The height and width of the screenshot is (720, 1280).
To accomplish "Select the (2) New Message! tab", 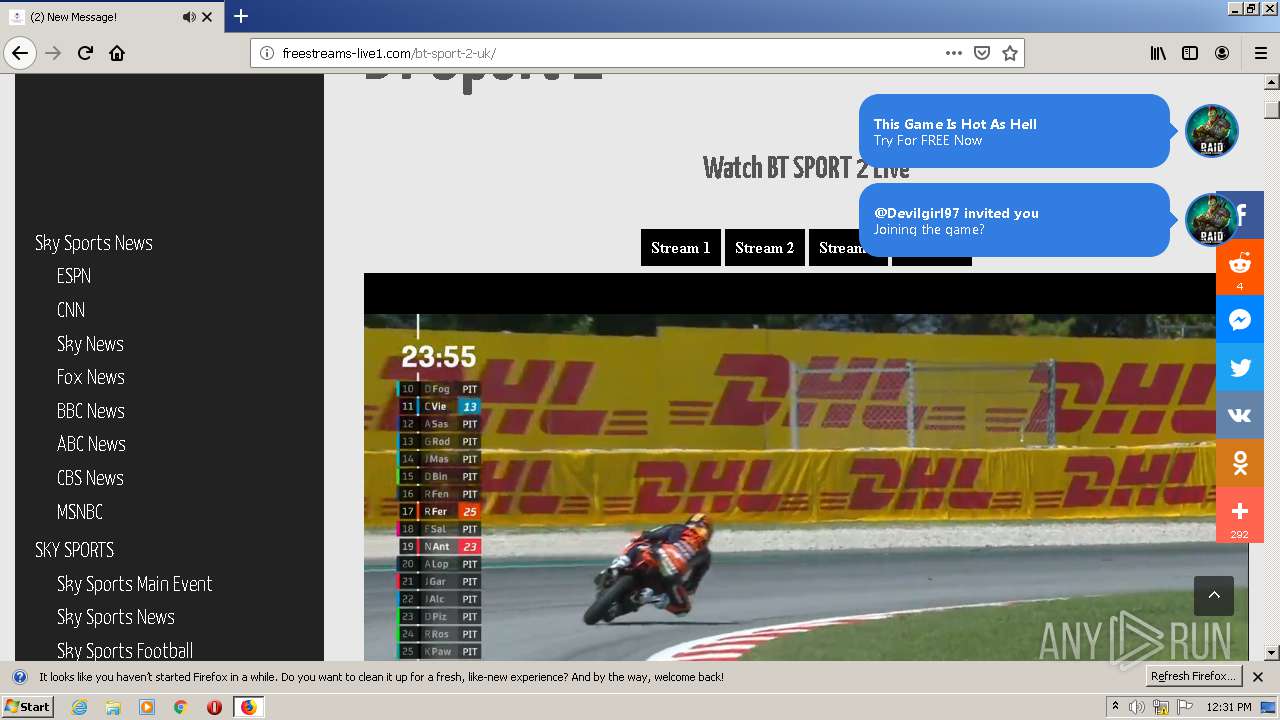I will [112, 17].
